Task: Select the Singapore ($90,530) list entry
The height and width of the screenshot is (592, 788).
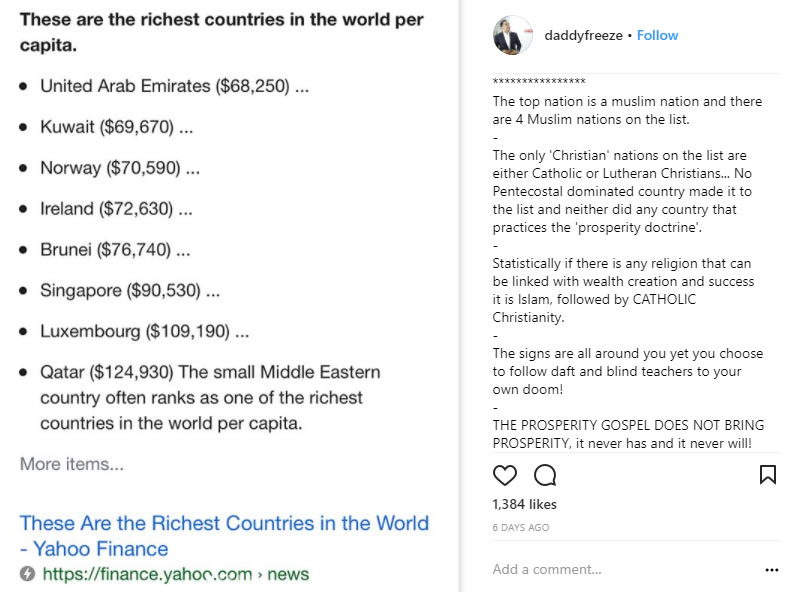Action: [129, 290]
